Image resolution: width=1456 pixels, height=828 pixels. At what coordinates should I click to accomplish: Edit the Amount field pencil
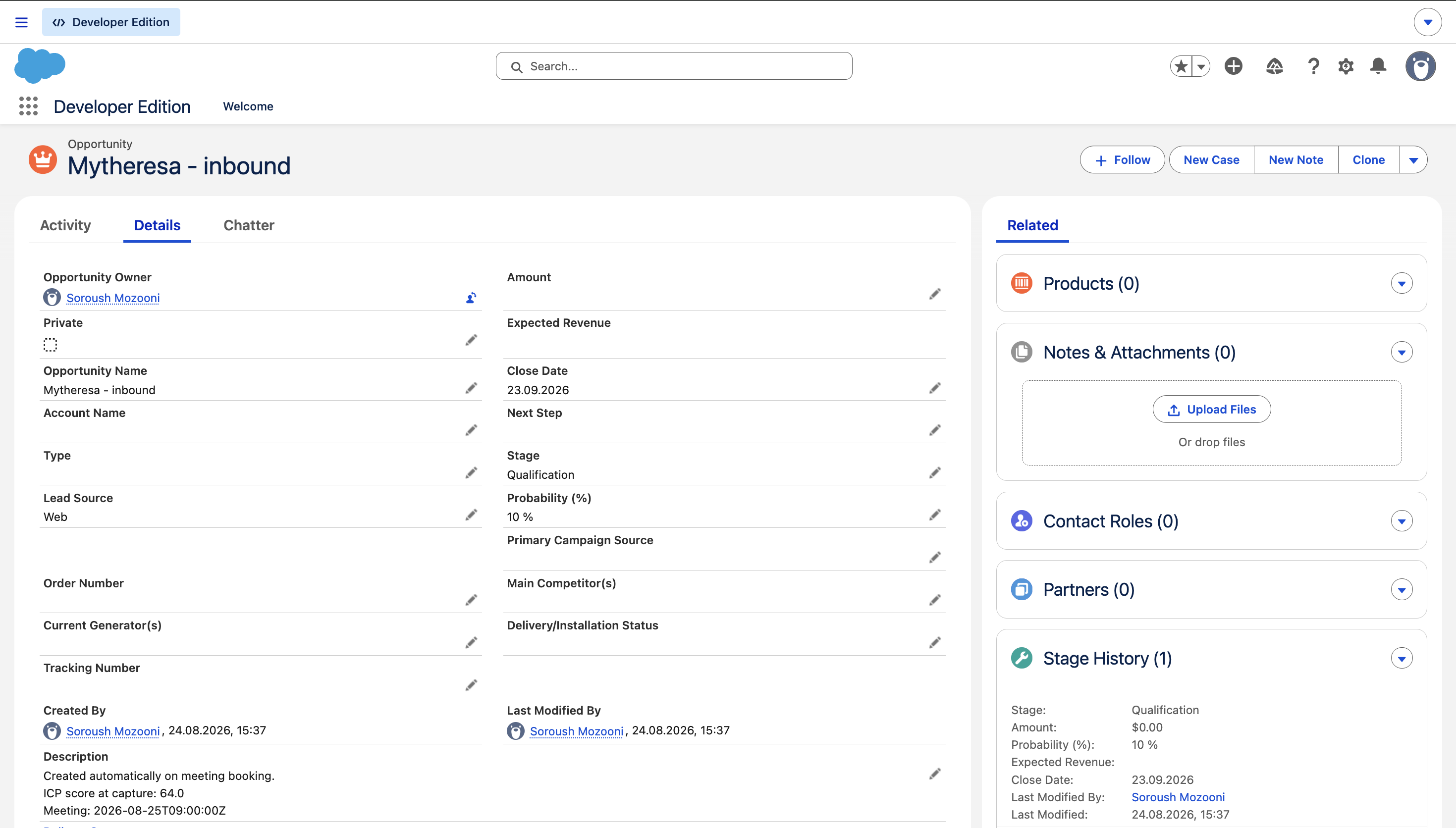pos(935,294)
